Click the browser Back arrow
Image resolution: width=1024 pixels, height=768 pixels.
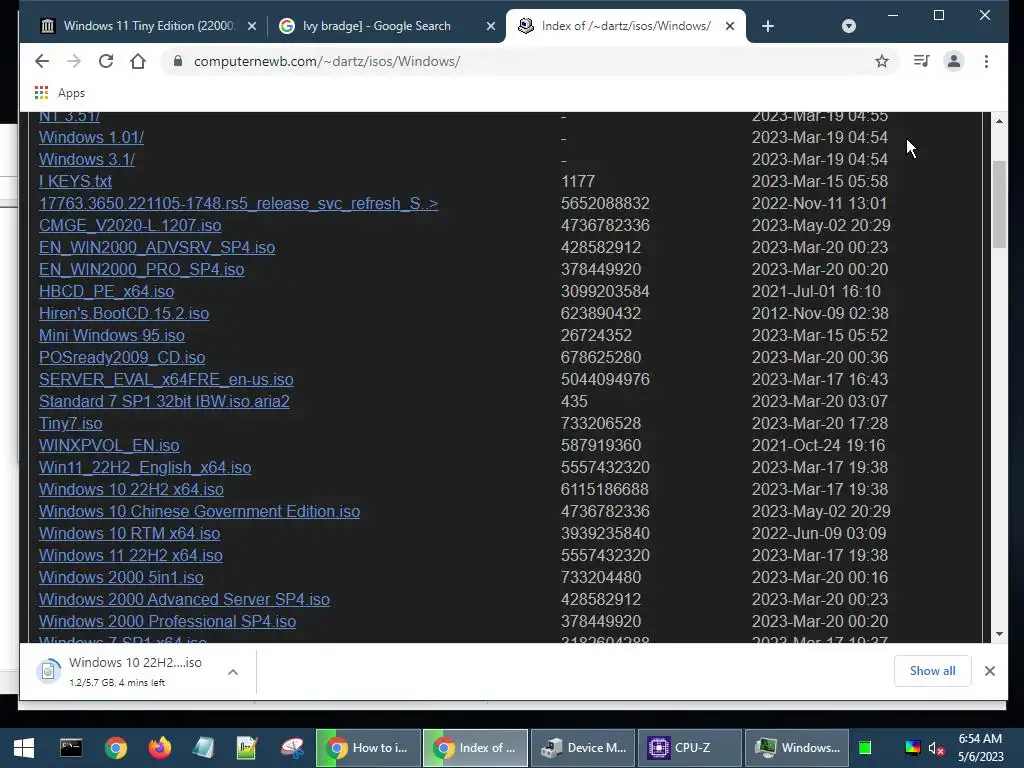[42, 61]
